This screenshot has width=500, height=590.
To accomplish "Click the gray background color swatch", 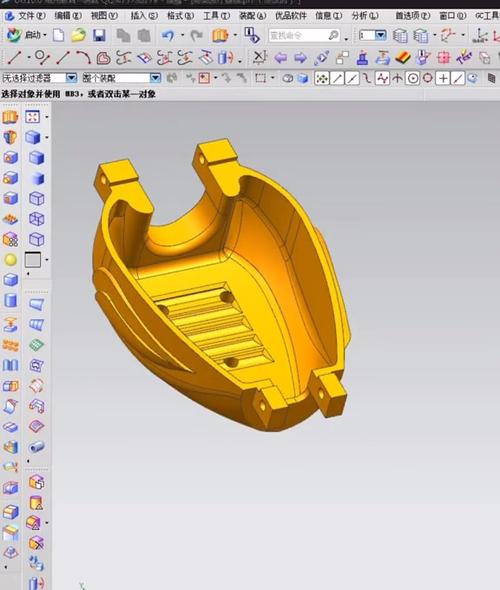I will [33, 260].
